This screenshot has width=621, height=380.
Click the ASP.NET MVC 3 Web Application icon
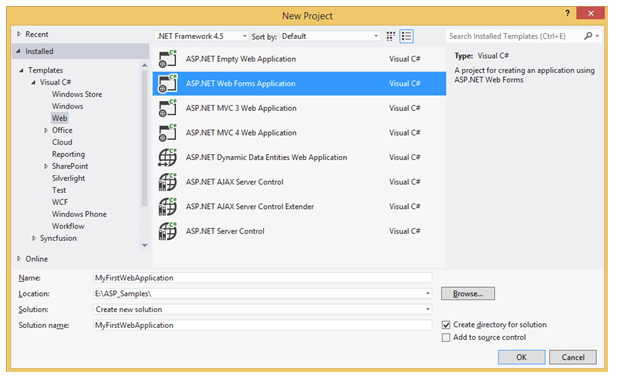[x=168, y=108]
